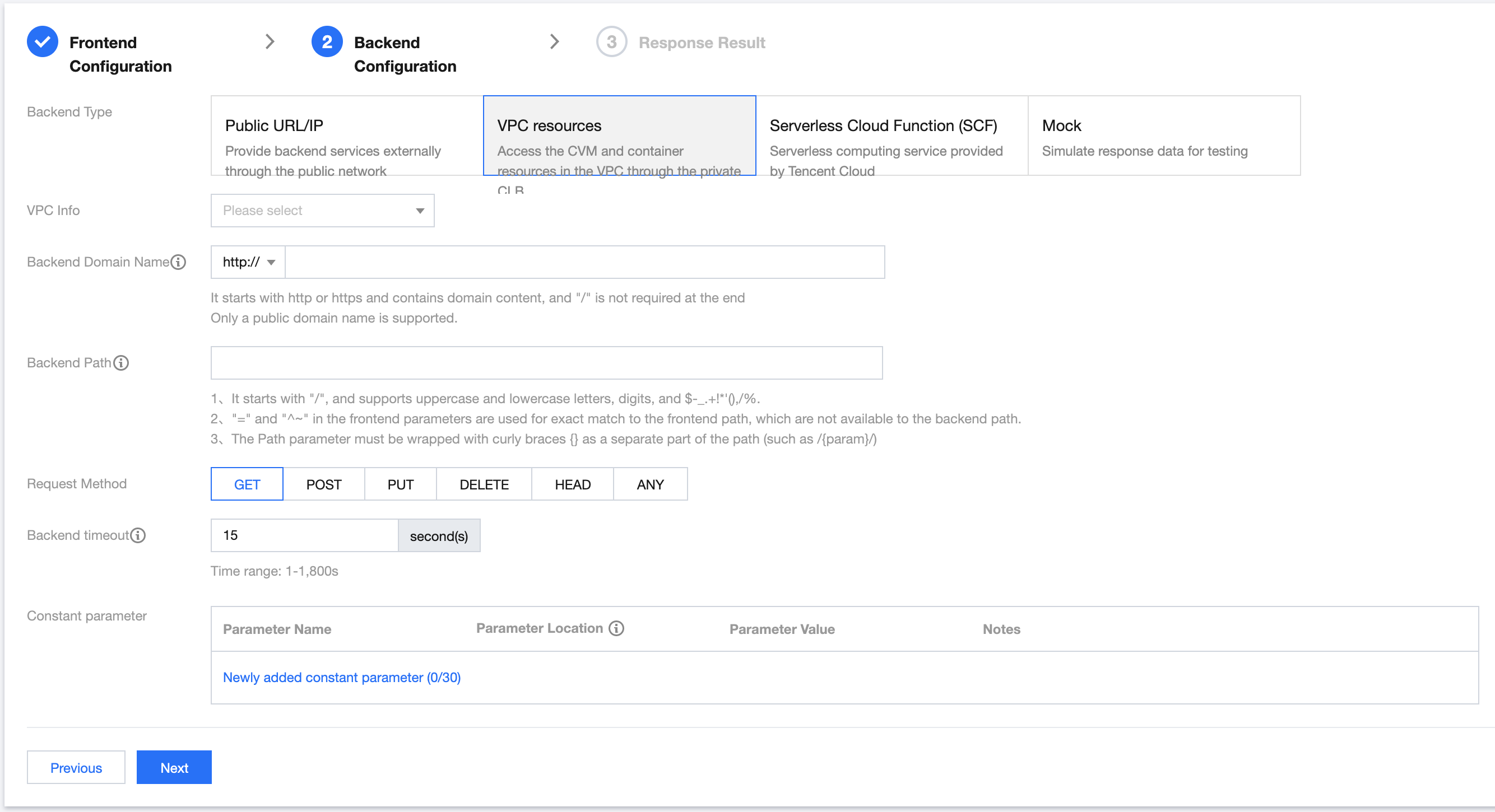Viewport: 1495px width, 812px height.
Task: Click the Backend timeout value field
Action: (x=304, y=535)
